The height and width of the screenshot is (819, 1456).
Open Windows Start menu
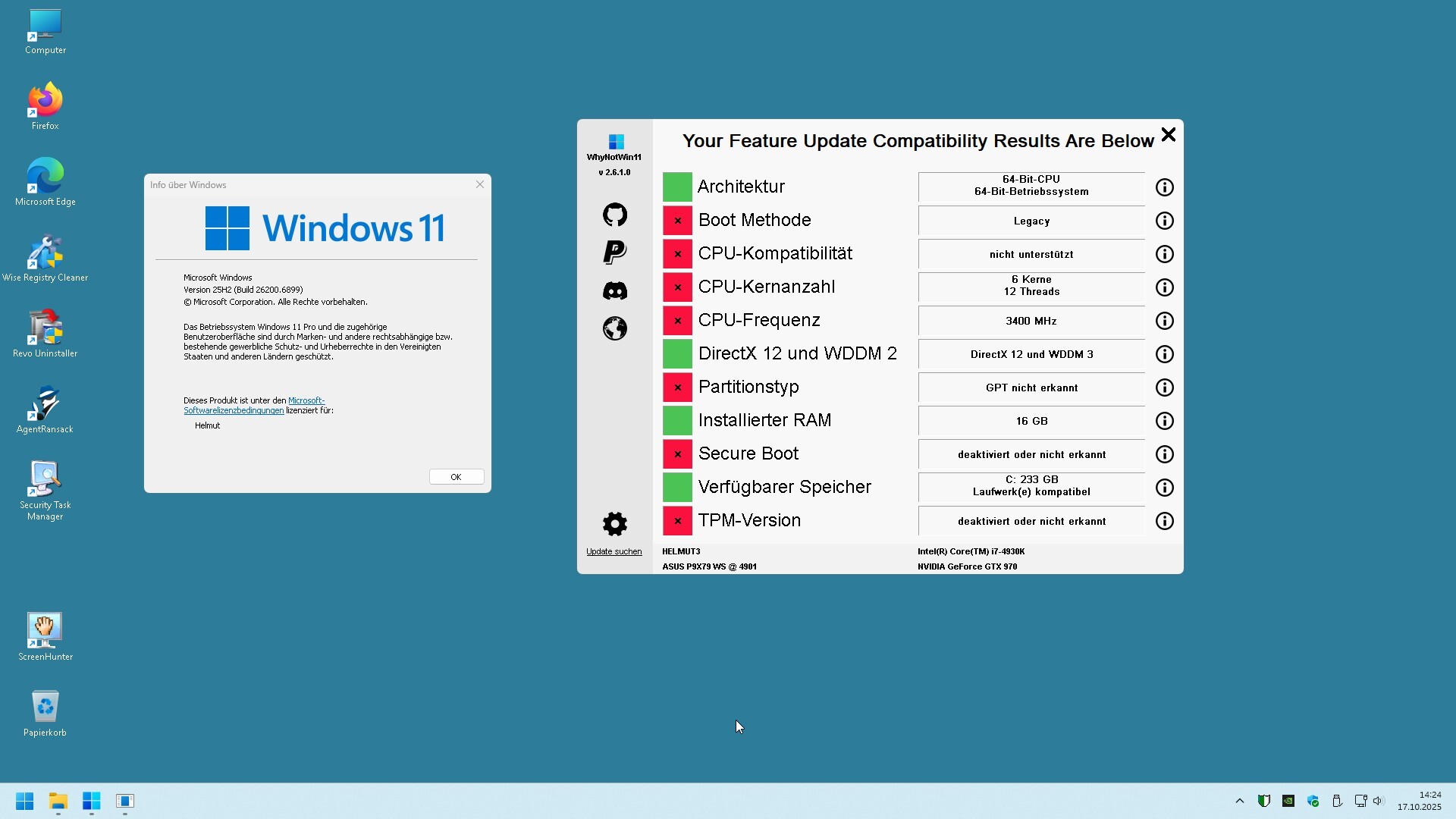pos(24,801)
